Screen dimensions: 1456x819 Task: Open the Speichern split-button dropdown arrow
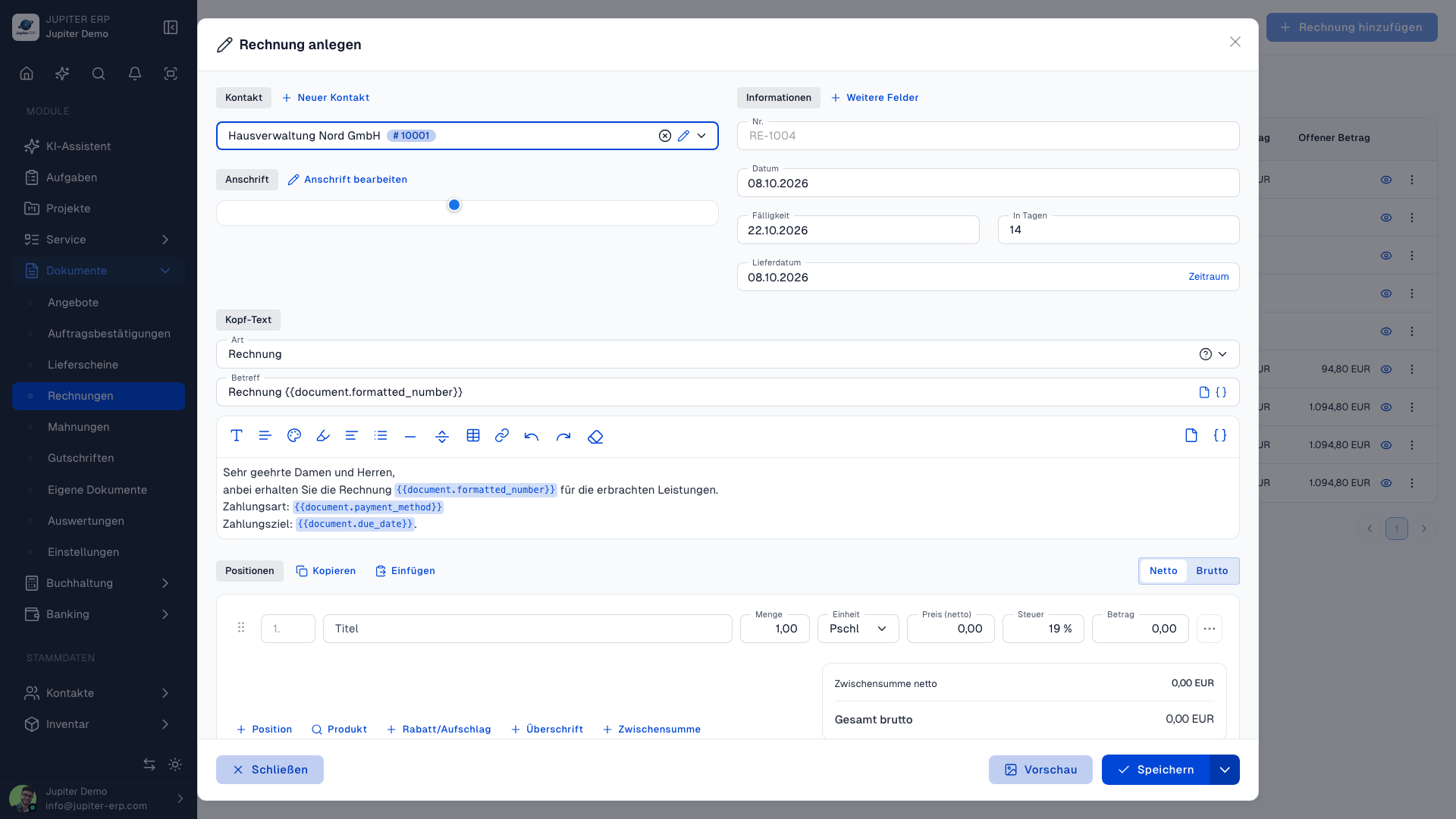[x=1225, y=770]
